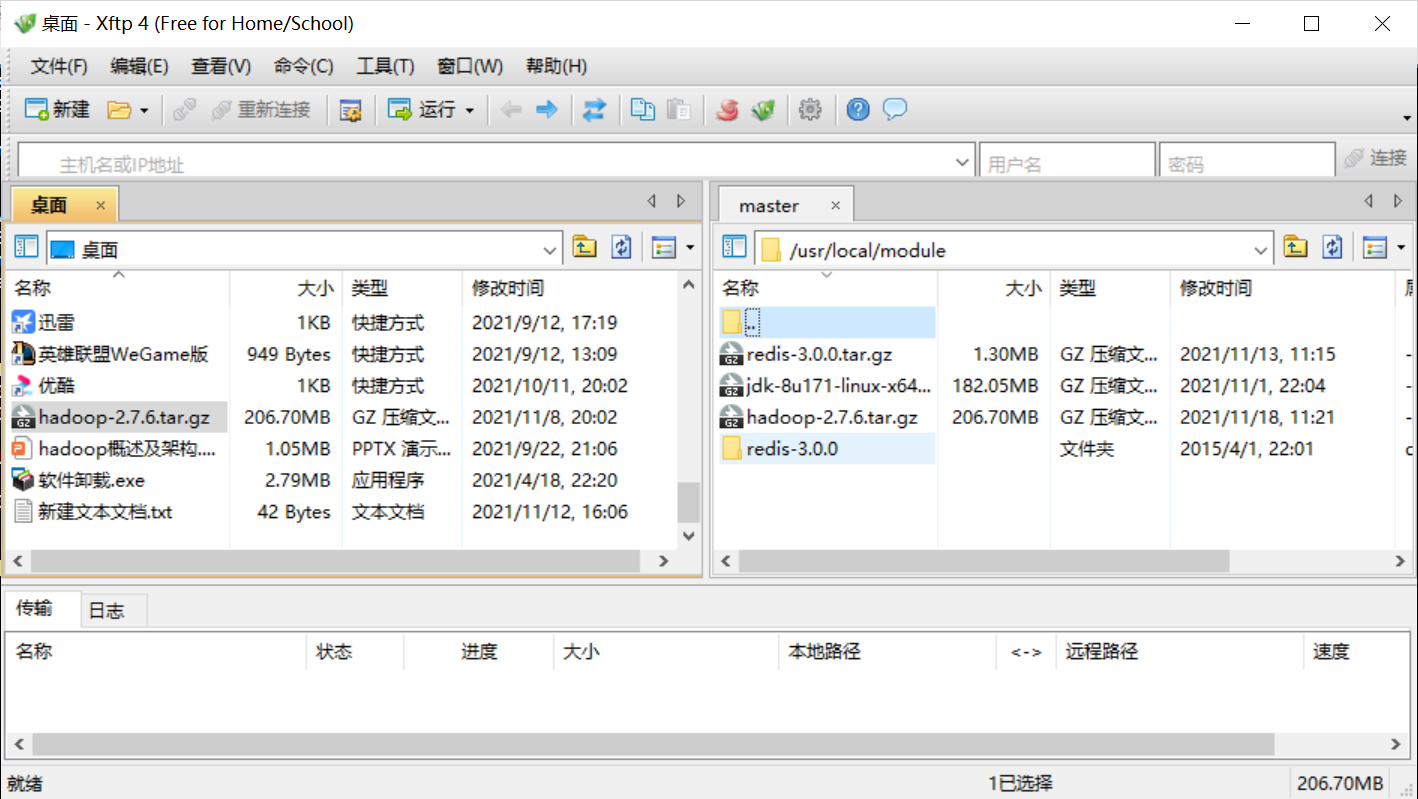
Task: Click the disconnect icon left of 重新连接
Action: (184, 110)
